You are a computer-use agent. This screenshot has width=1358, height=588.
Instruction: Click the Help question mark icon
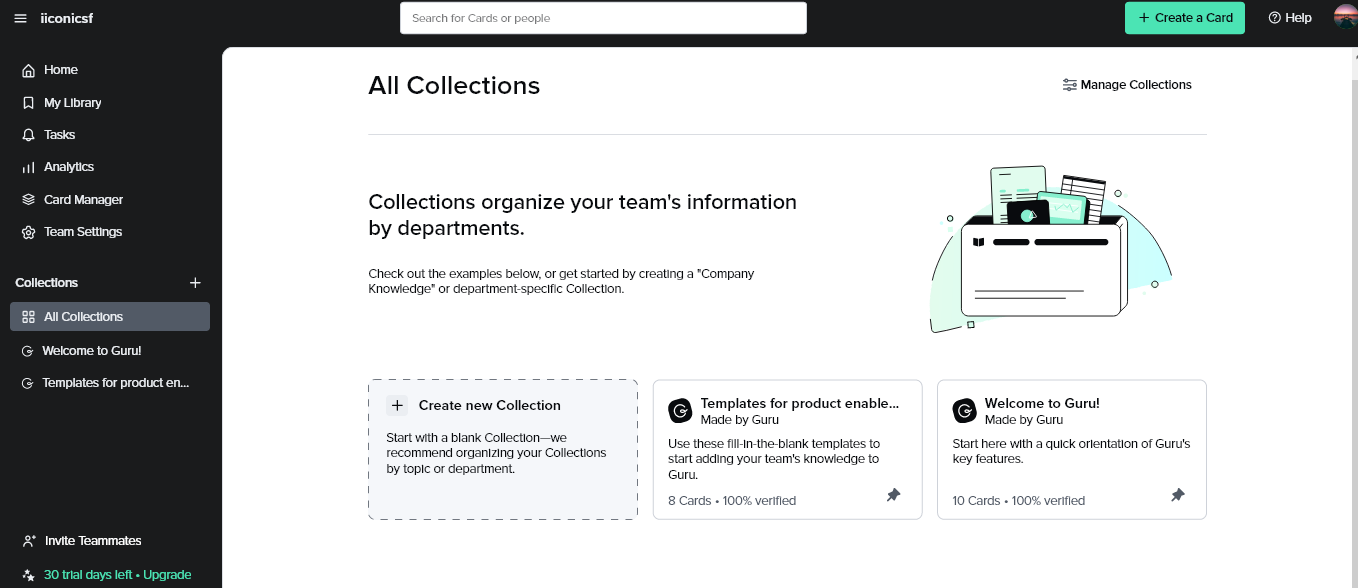coord(1275,18)
